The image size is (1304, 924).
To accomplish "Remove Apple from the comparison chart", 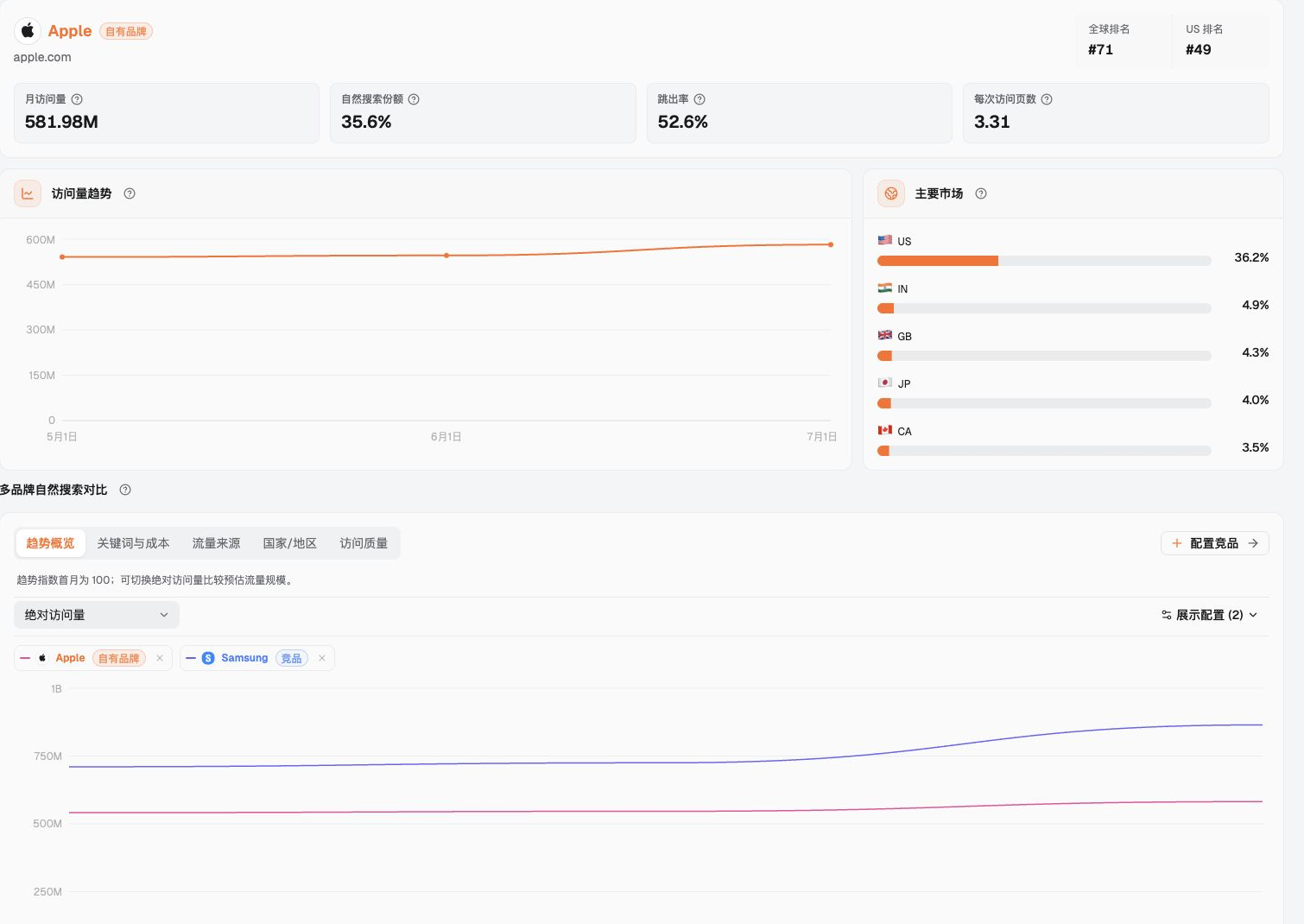I will point(160,658).
